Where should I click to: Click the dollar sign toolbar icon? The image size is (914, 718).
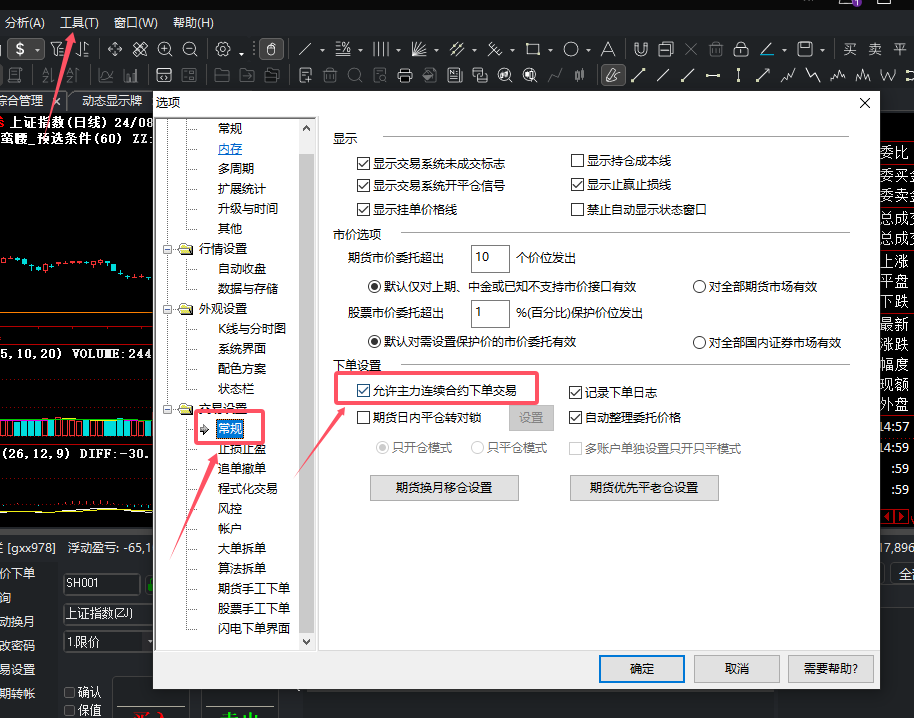coord(20,50)
